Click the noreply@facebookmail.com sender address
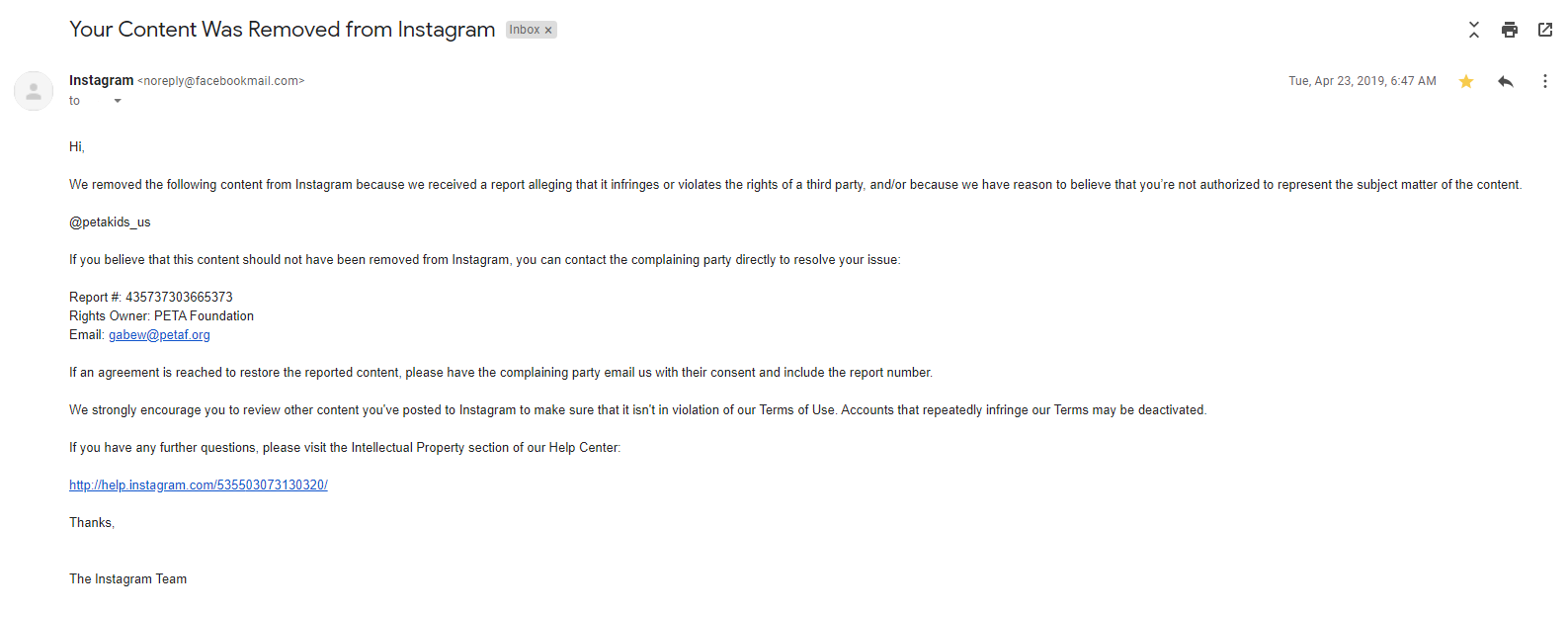The image size is (1568, 617). tap(221, 81)
